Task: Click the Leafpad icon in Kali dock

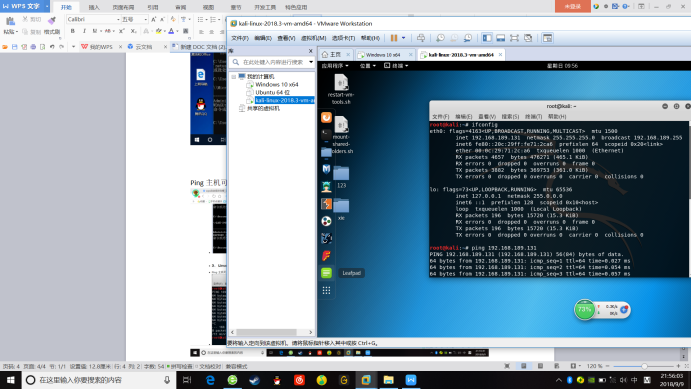Action: tap(326, 273)
